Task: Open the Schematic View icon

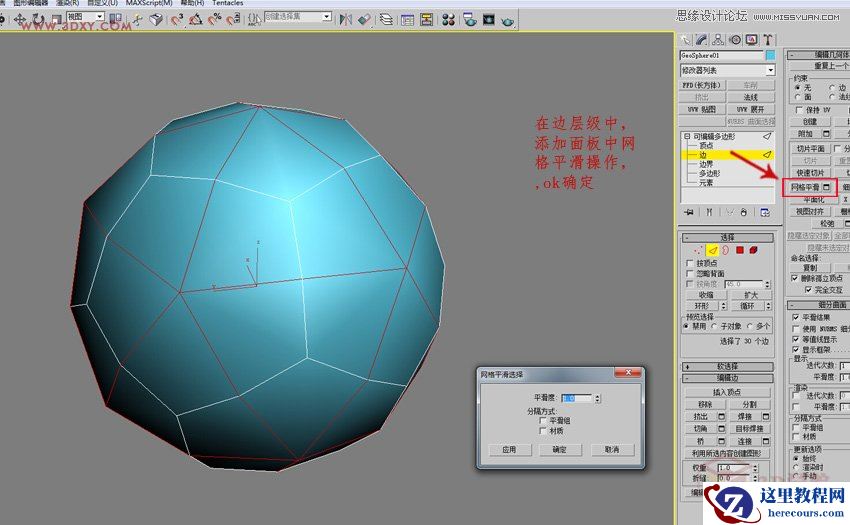Action: coord(427,20)
